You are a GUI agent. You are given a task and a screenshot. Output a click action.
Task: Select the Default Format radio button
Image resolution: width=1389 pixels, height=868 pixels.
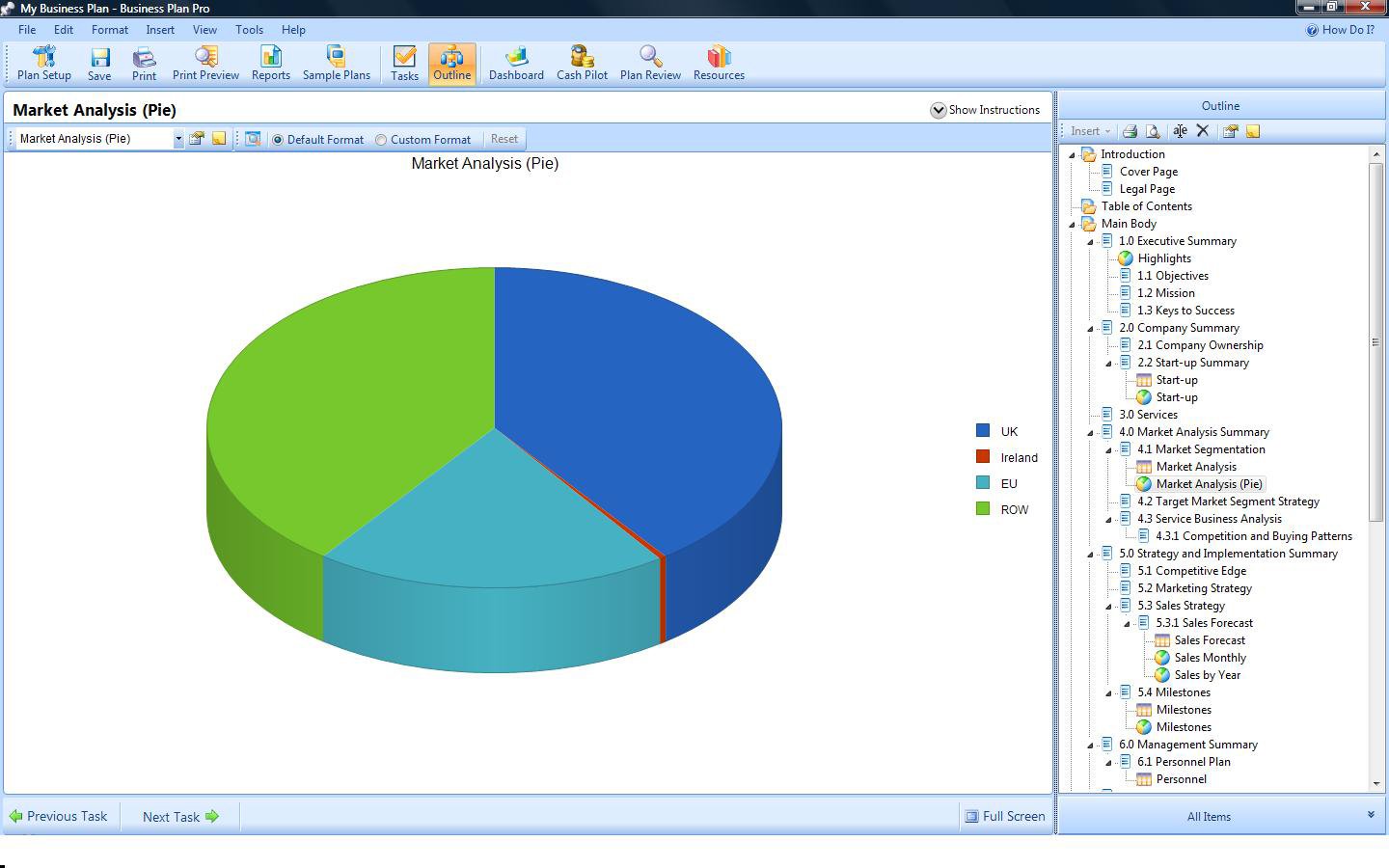coord(278,140)
